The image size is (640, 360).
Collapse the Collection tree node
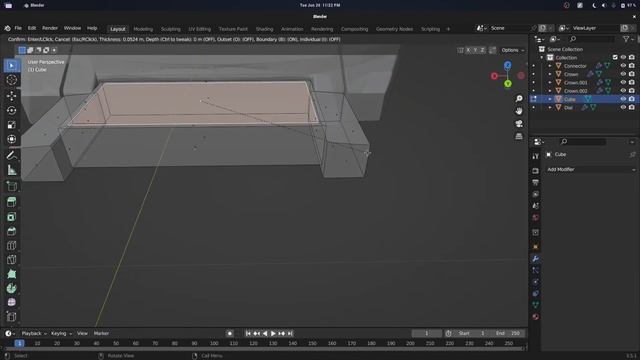click(x=542, y=58)
